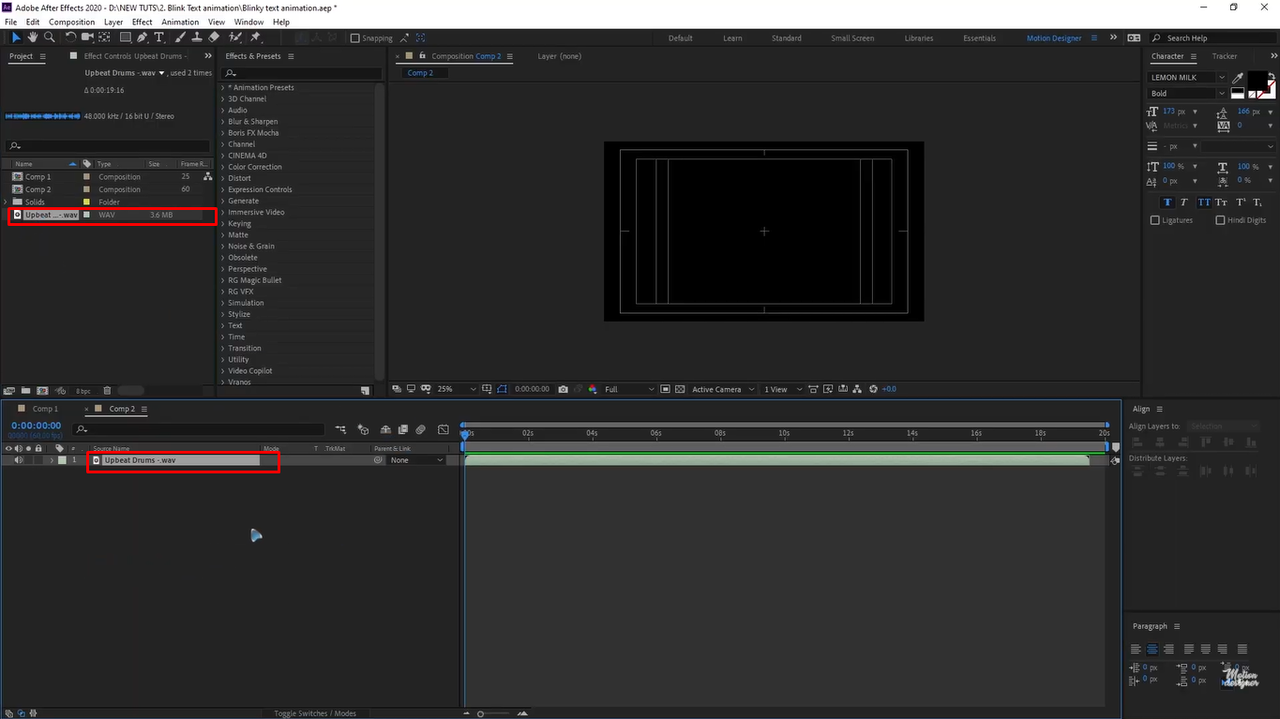Create new folder in Project panel
Image resolution: width=1280 pixels, height=719 pixels.
(27, 390)
